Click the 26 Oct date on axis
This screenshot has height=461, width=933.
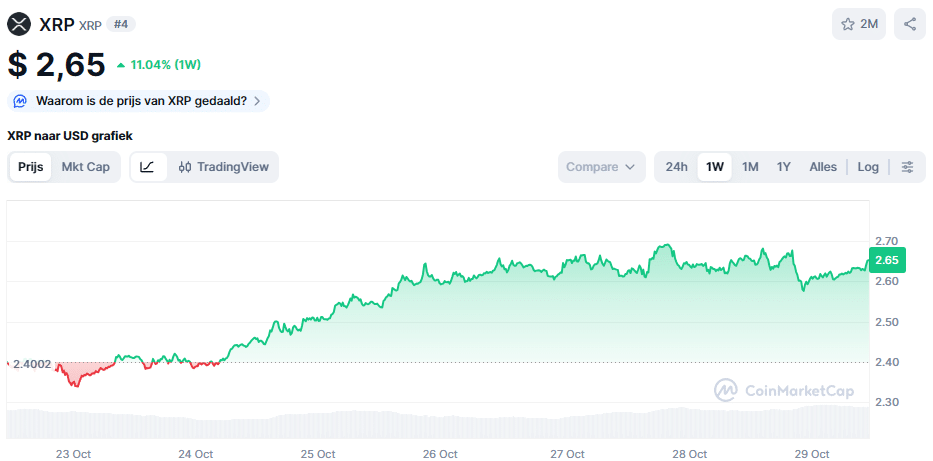pos(440,454)
